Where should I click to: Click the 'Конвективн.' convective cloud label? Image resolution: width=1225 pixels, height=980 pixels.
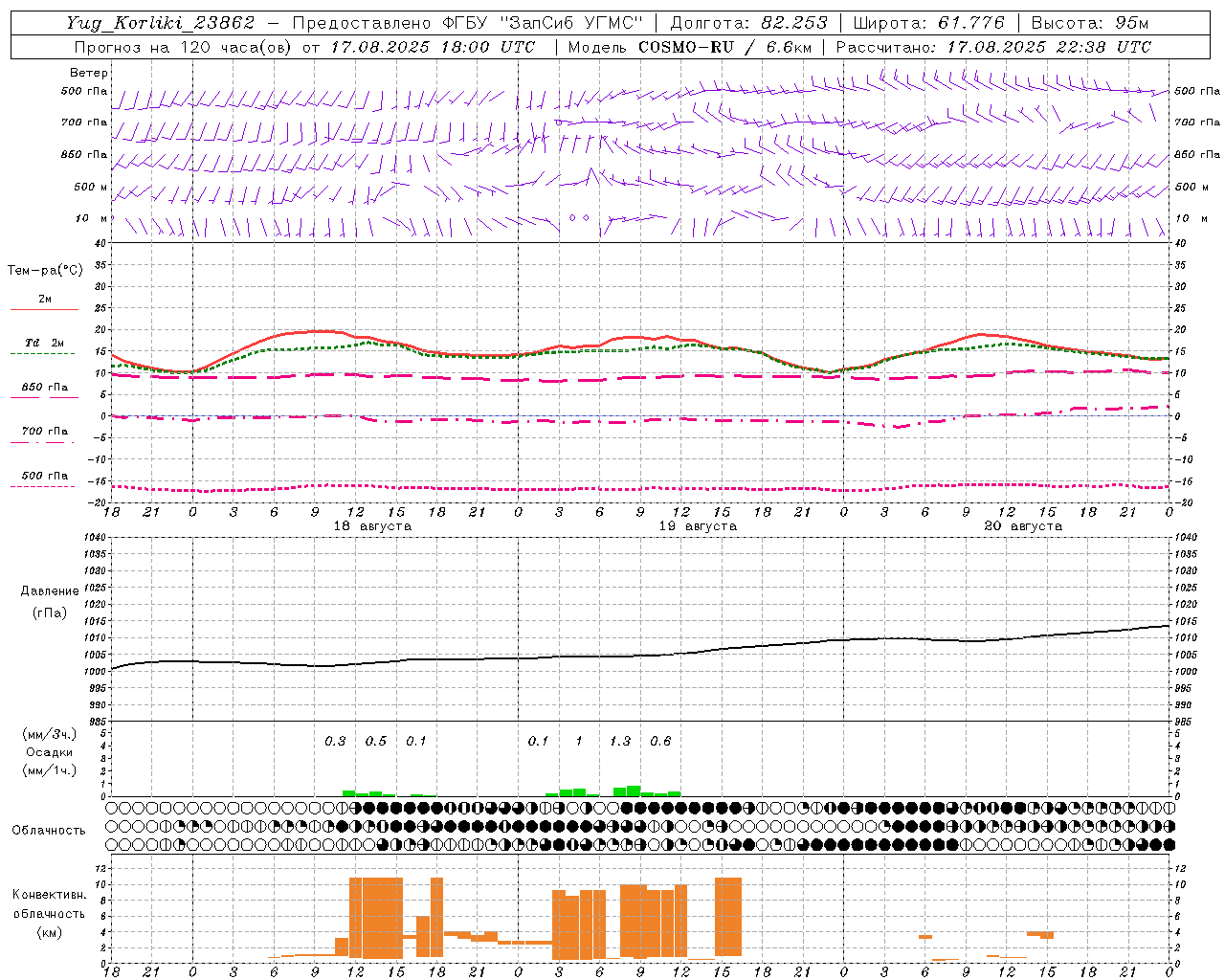(x=49, y=895)
